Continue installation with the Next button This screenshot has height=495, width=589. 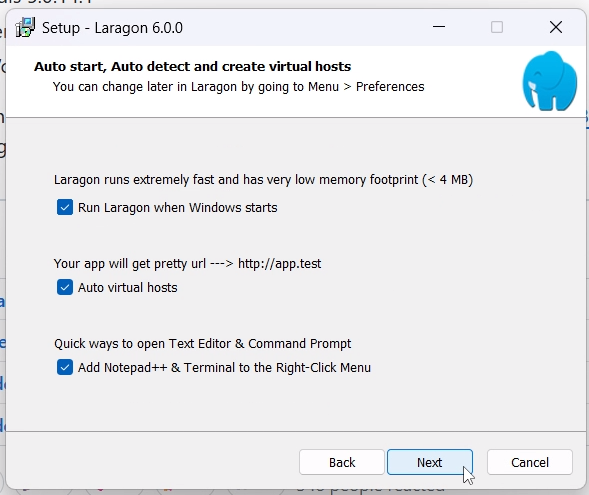pyautogui.click(x=430, y=462)
